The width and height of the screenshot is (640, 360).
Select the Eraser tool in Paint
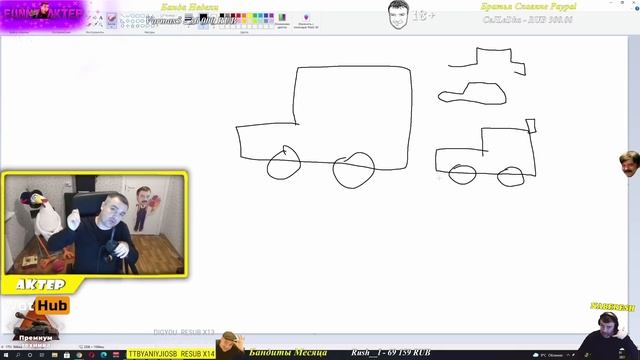tap(89, 24)
